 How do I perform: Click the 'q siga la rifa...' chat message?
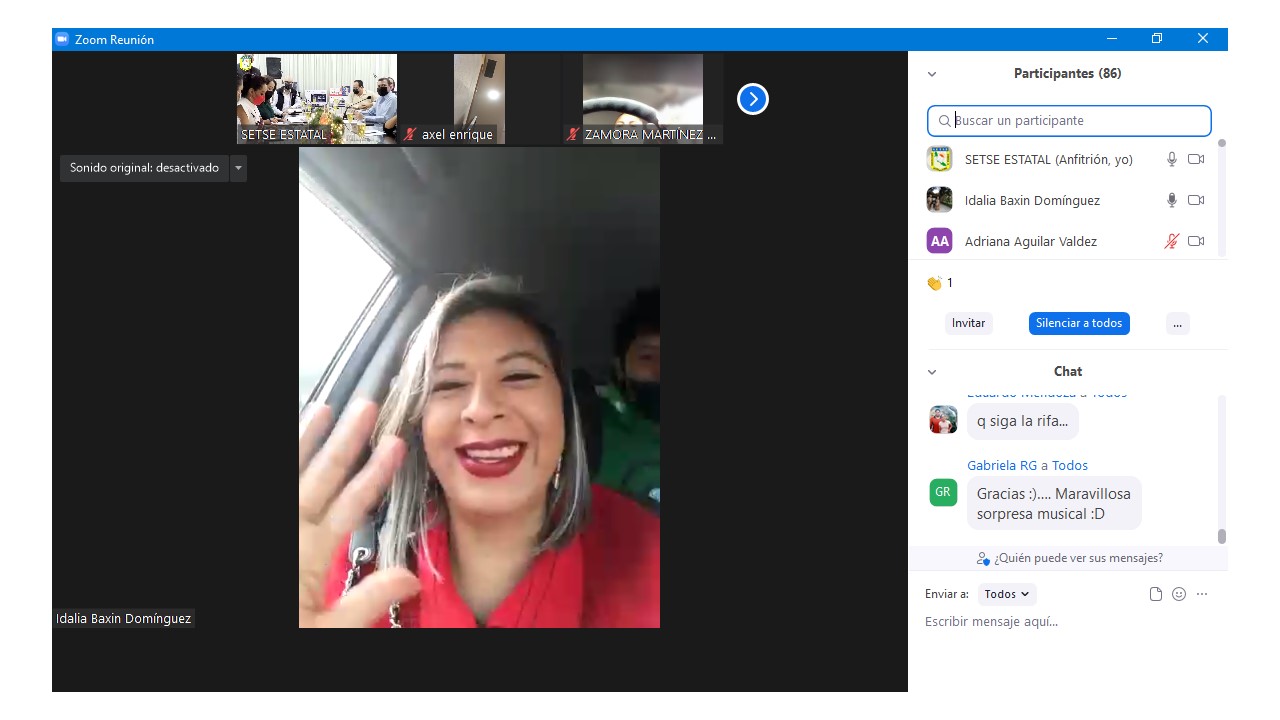tap(1022, 421)
